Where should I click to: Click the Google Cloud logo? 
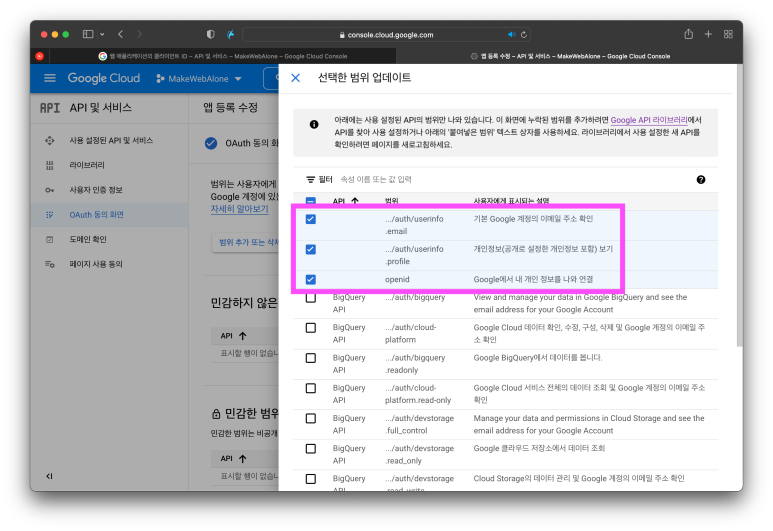pyautogui.click(x=104, y=78)
